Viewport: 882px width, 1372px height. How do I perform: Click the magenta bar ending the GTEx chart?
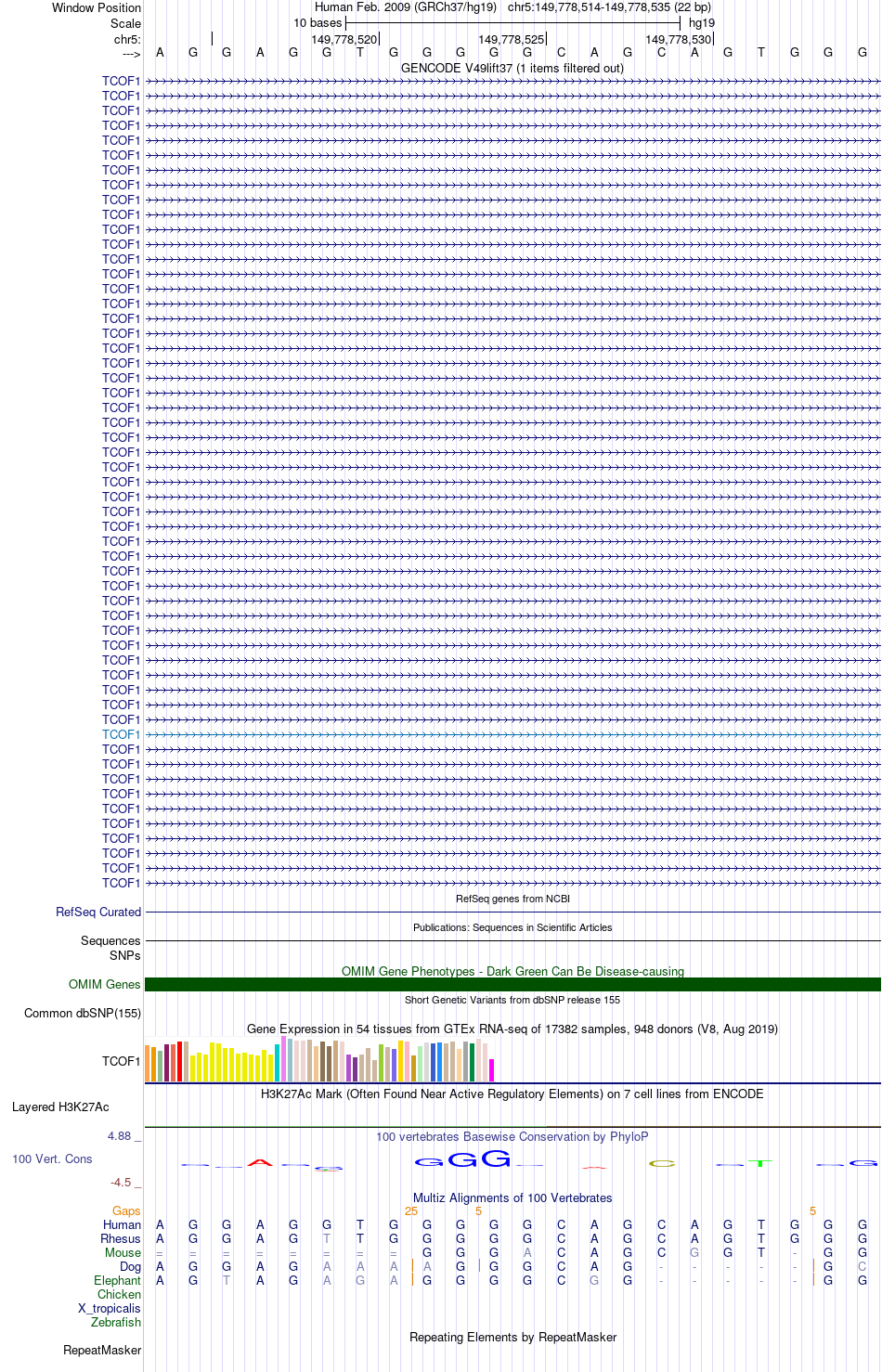point(492,1070)
